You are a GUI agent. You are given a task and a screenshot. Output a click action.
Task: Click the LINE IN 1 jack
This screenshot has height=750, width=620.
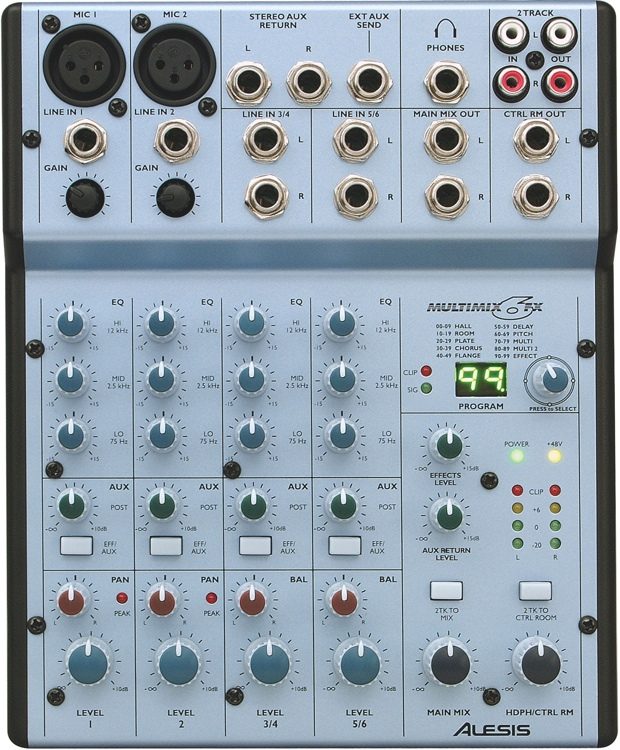(x=86, y=141)
